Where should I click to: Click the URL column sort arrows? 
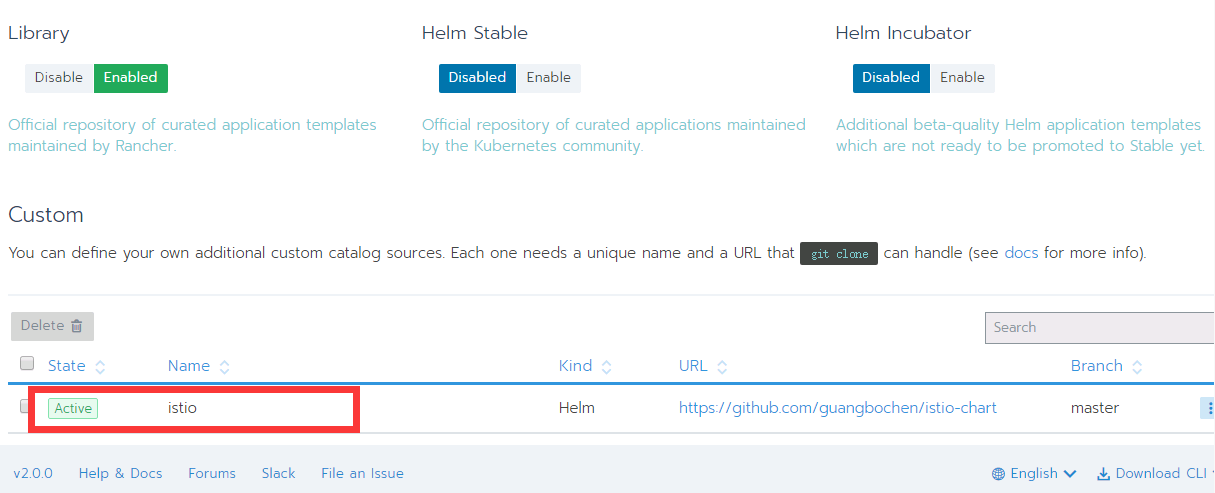[722, 367]
